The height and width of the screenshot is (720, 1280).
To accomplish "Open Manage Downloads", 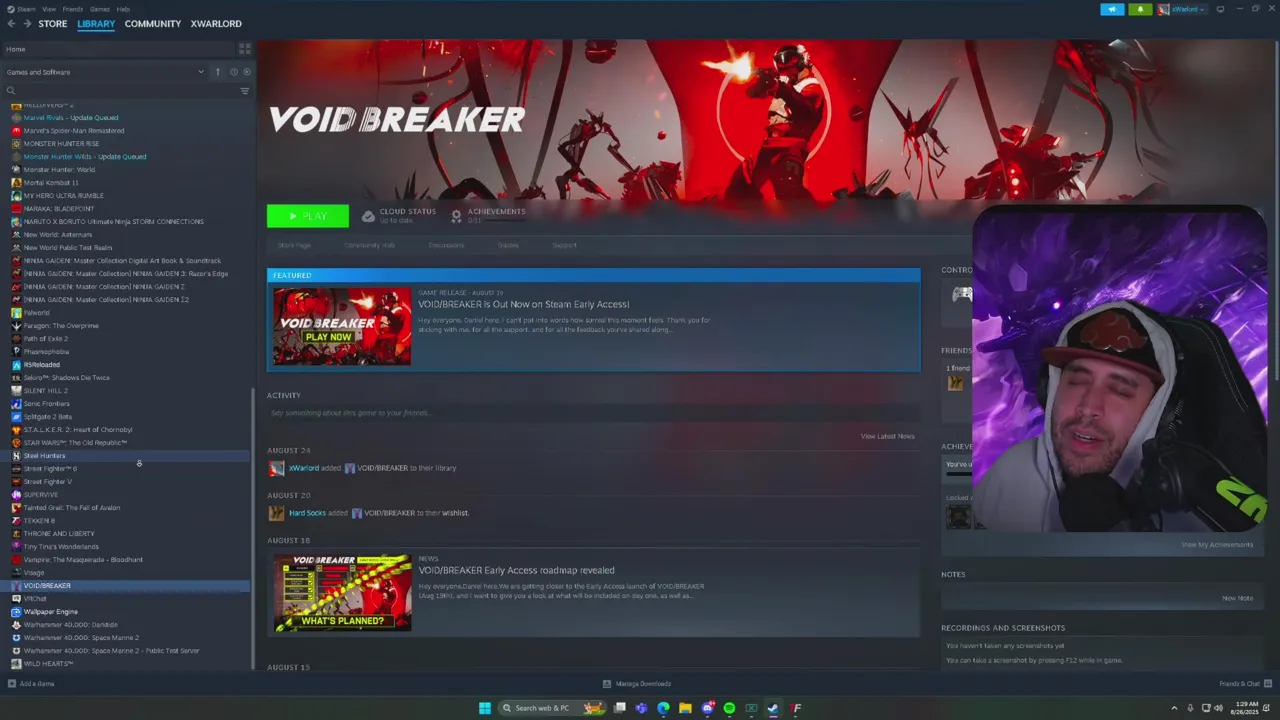I will (x=637, y=684).
